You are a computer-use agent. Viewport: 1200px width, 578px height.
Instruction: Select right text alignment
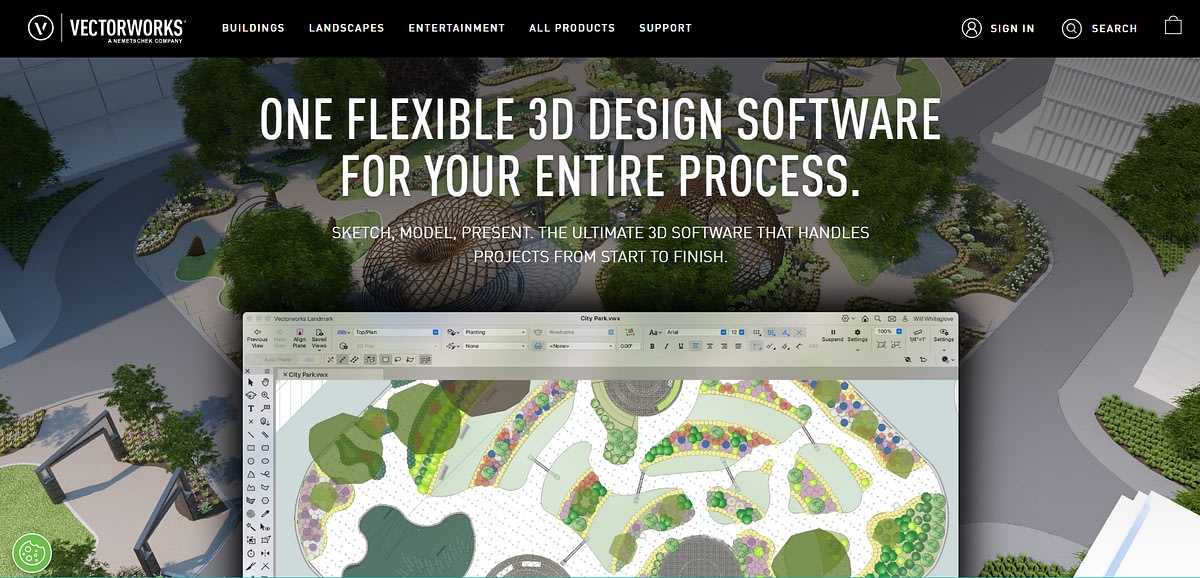724,346
